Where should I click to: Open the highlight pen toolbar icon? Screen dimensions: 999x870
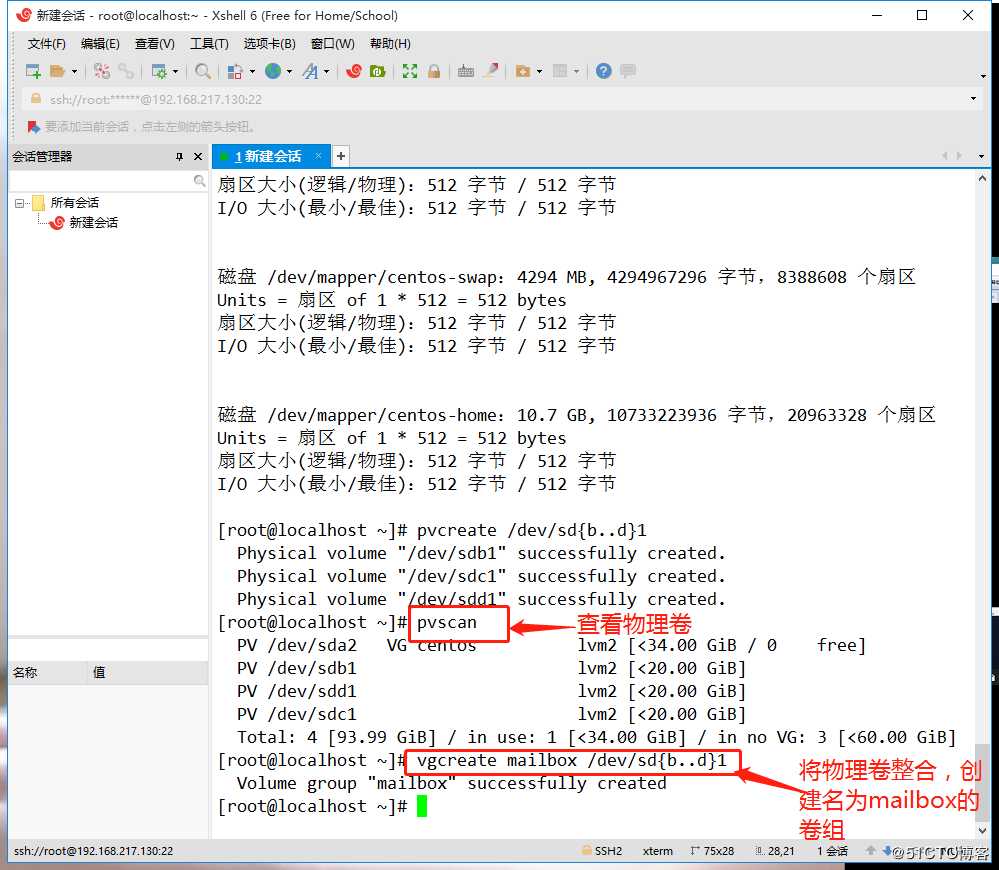click(x=490, y=71)
